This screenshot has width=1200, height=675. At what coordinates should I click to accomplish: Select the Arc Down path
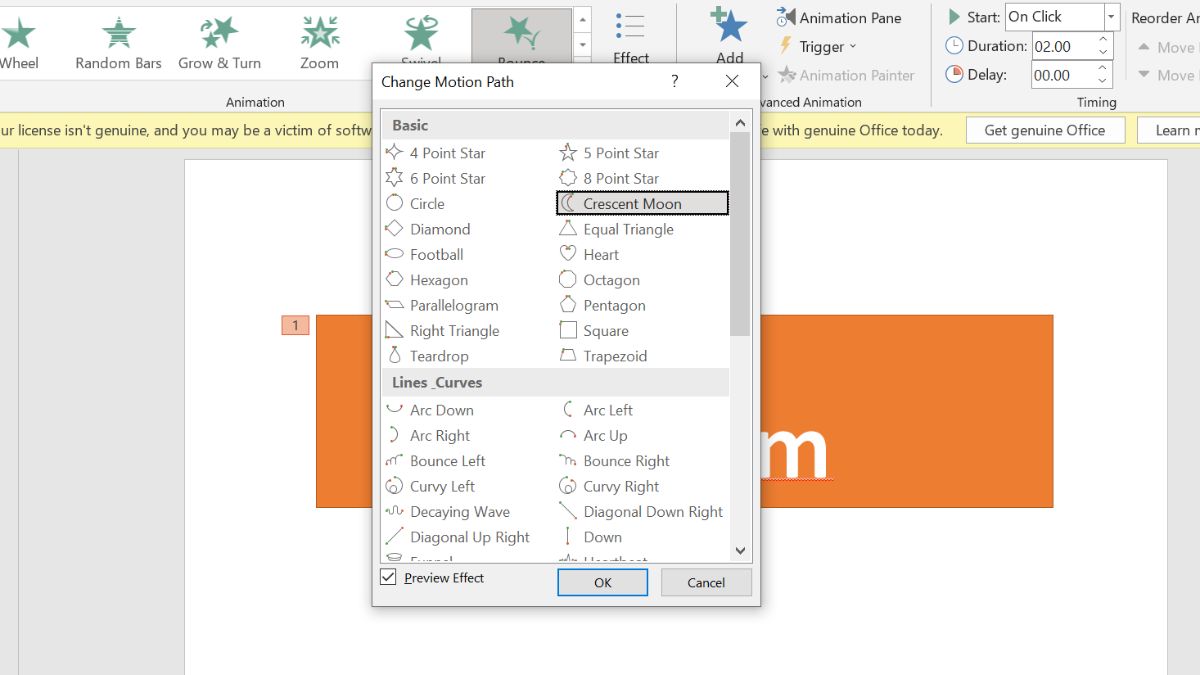[x=429, y=410]
